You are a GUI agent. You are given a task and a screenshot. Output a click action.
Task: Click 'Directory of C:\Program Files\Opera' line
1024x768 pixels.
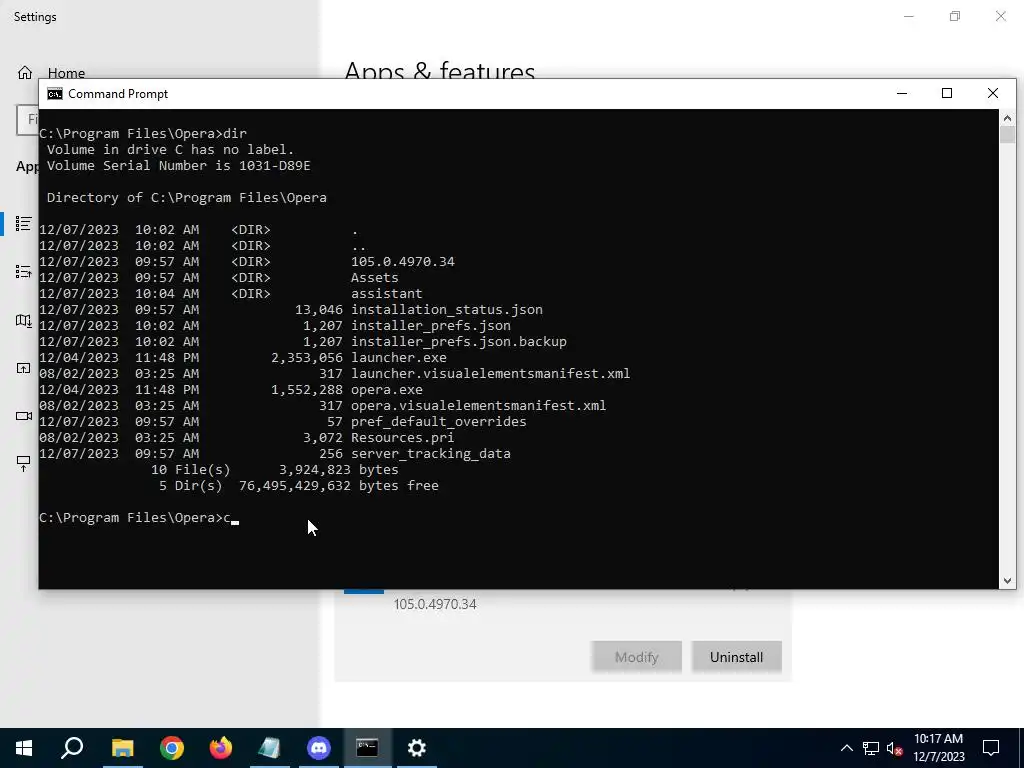pyautogui.click(x=187, y=198)
